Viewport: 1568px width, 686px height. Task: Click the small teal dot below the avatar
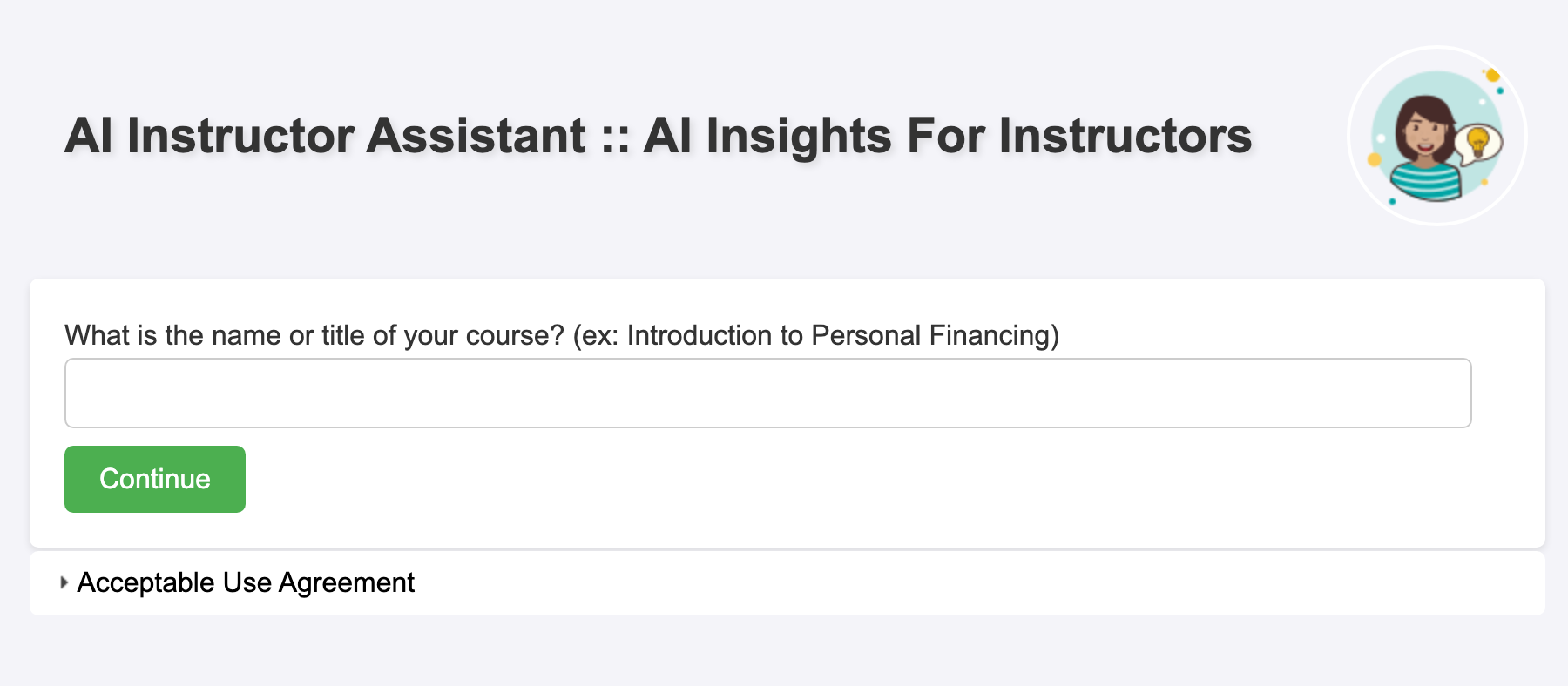point(1392,201)
